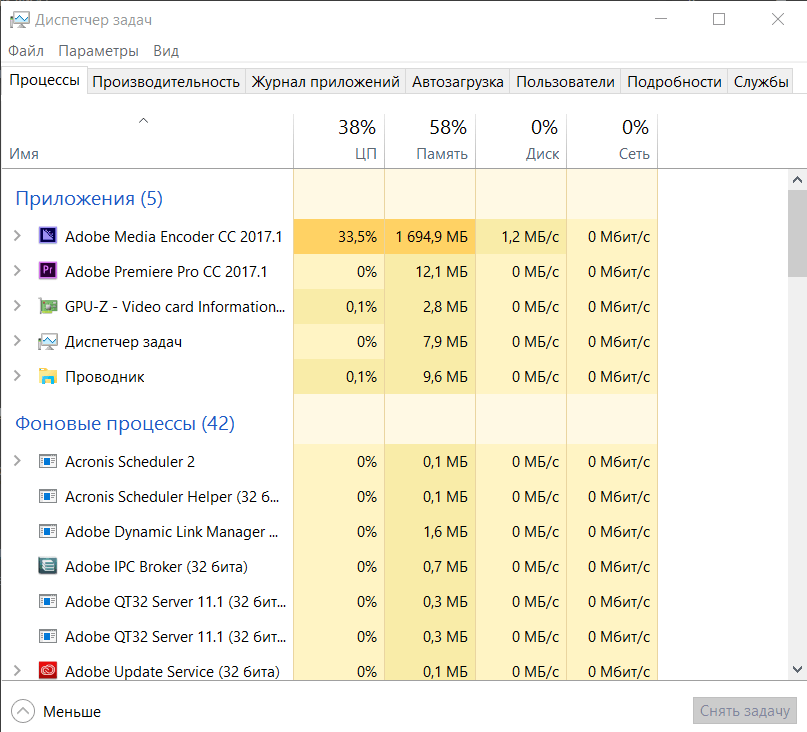The height and width of the screenshot is (732, 807).
Task: Click the 1 694,9 МБ memory cell
Action: pyautogui.click(x=430, y=236)
